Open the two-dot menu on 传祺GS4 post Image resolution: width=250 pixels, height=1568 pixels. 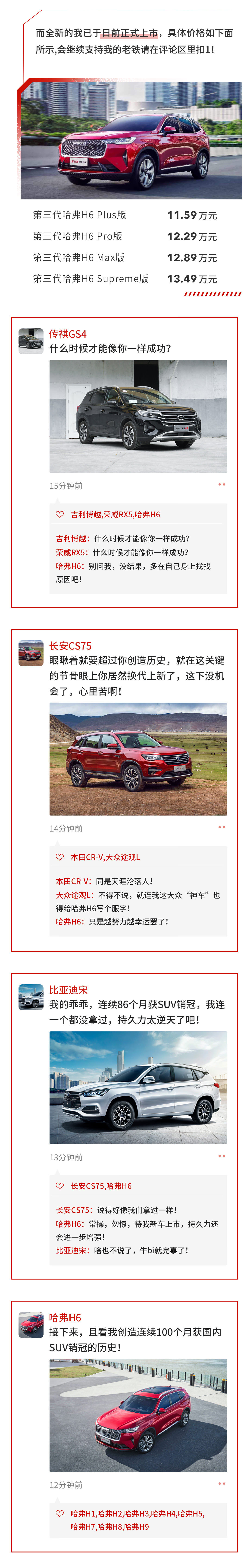click(221, 485)
